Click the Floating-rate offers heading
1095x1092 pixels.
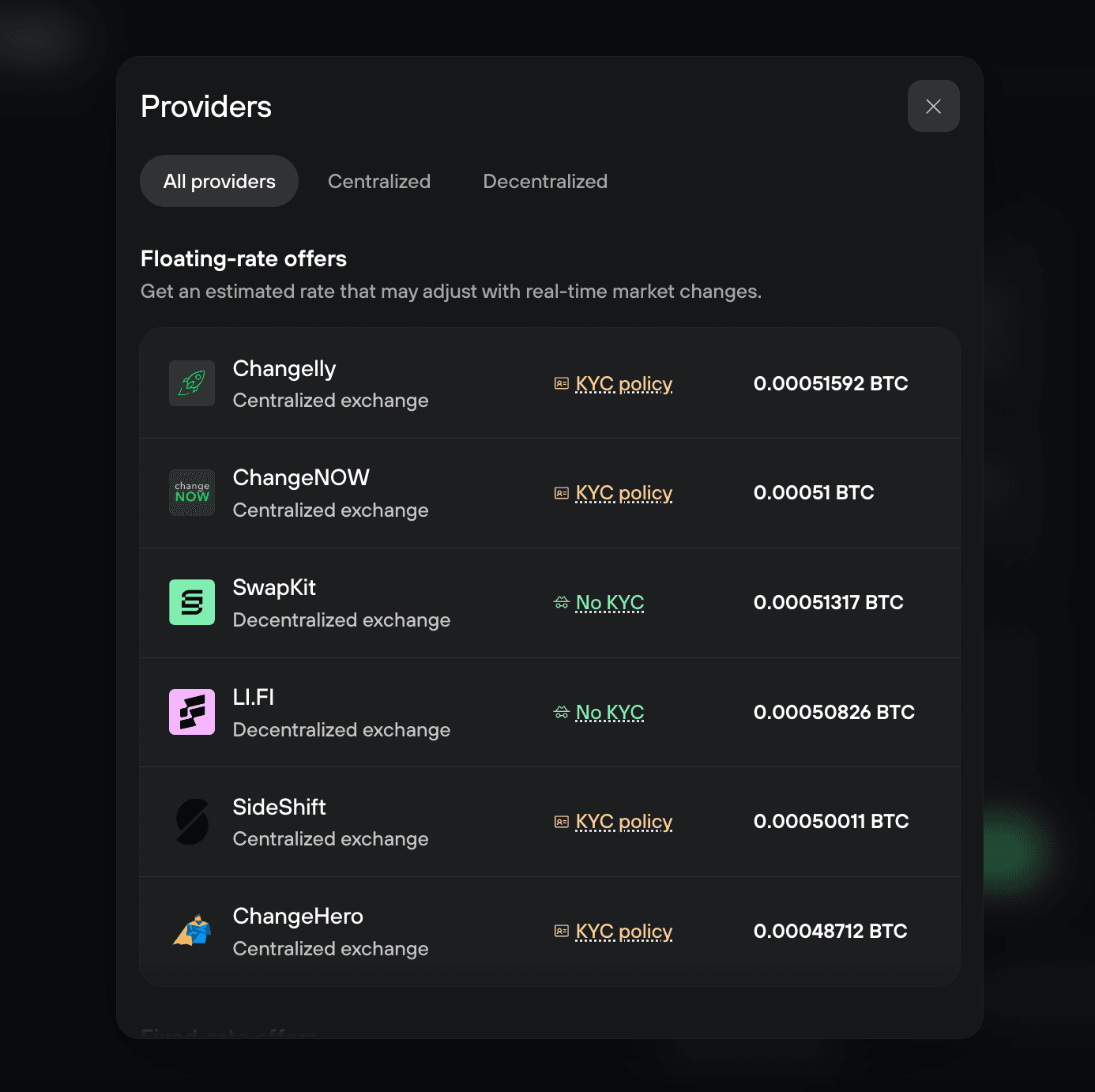(x=243, y=258)
